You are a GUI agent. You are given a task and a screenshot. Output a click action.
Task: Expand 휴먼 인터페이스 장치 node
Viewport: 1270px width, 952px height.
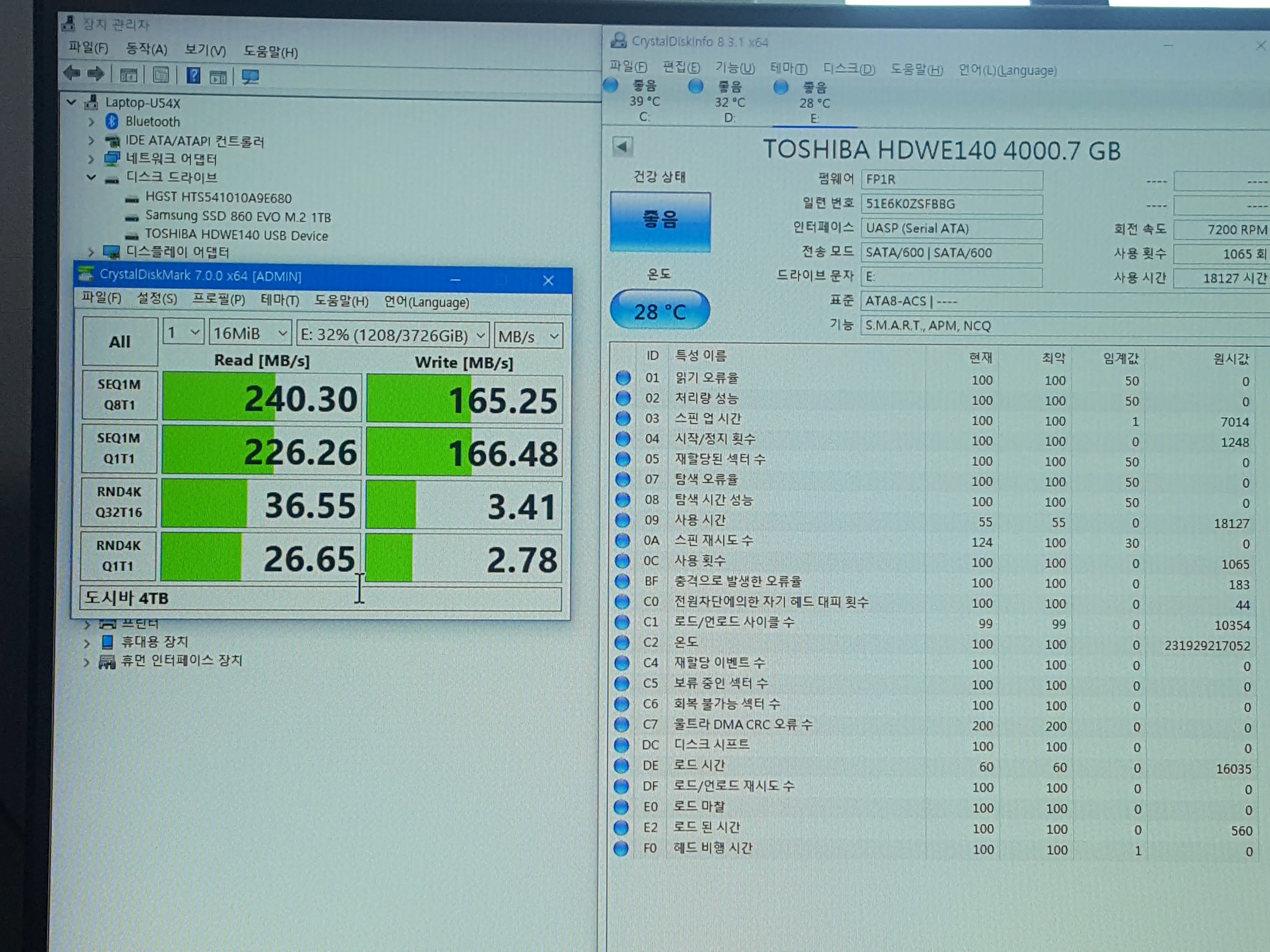[x=86, y=662]
